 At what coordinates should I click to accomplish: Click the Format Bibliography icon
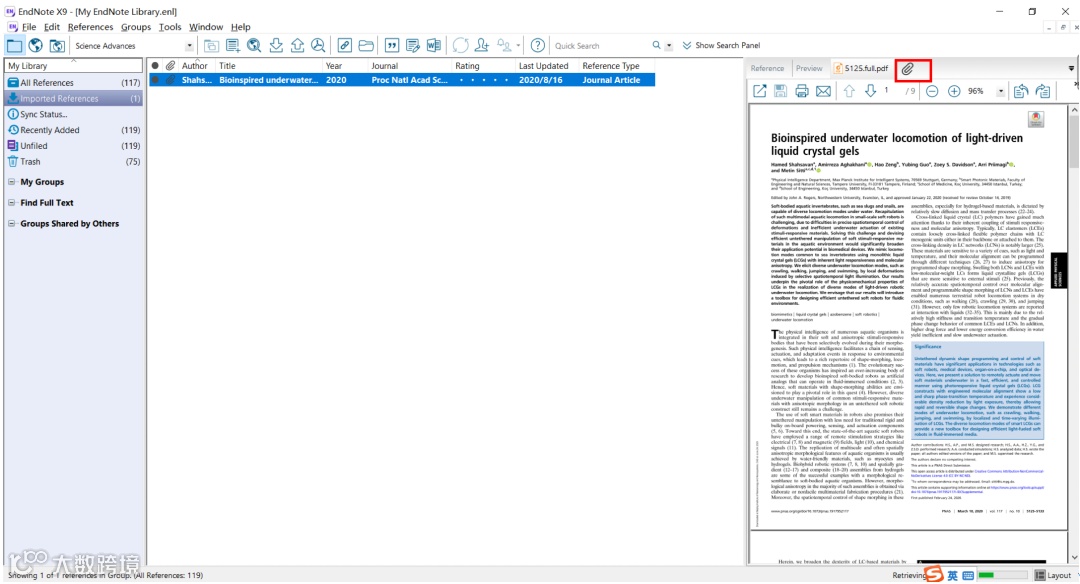[x=413, y=45]
